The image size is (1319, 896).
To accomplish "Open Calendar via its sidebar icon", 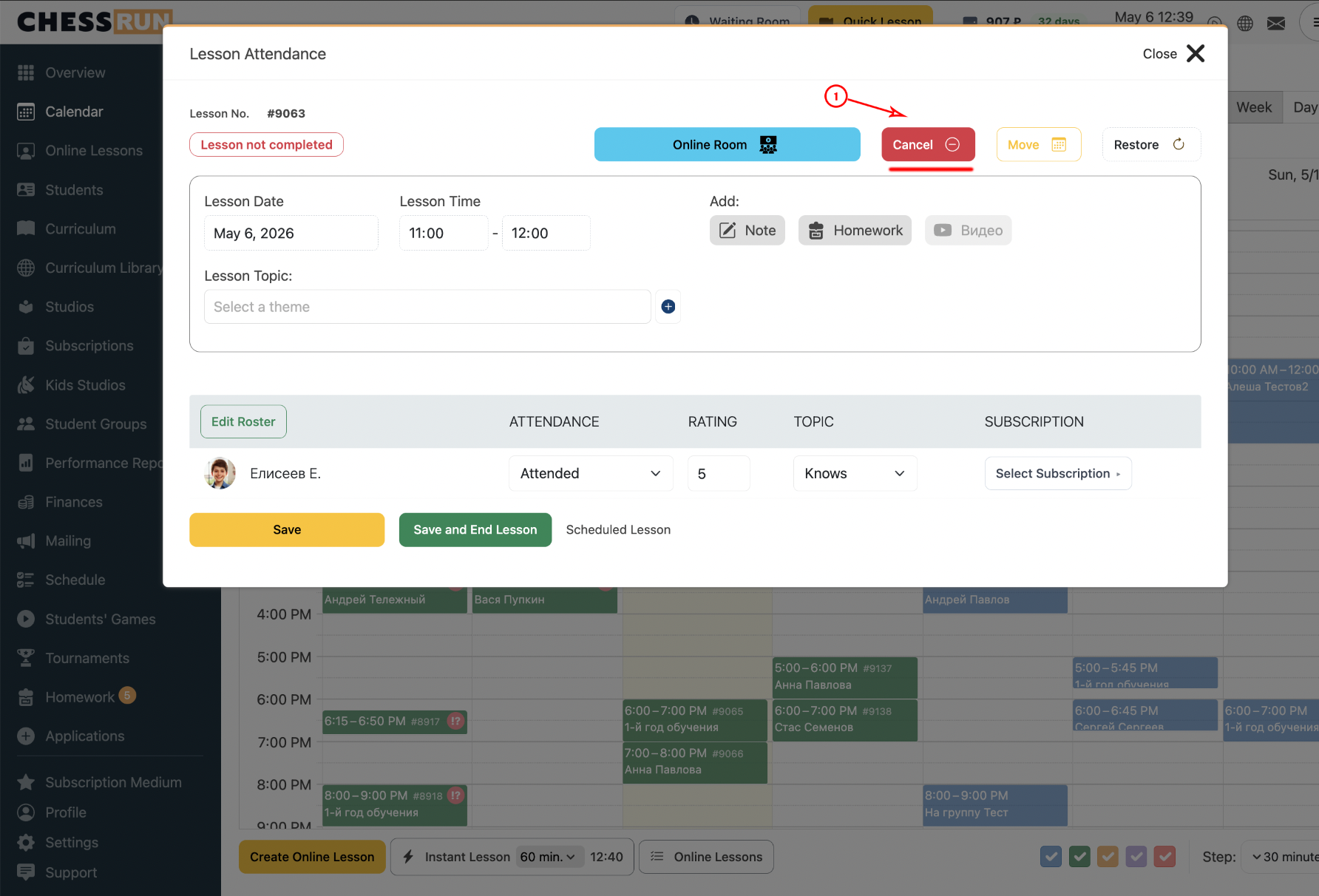I will point(26,112).
